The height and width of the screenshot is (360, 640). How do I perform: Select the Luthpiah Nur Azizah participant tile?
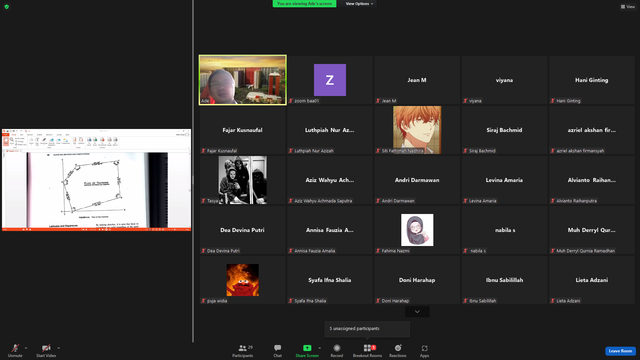click(330, 130)
